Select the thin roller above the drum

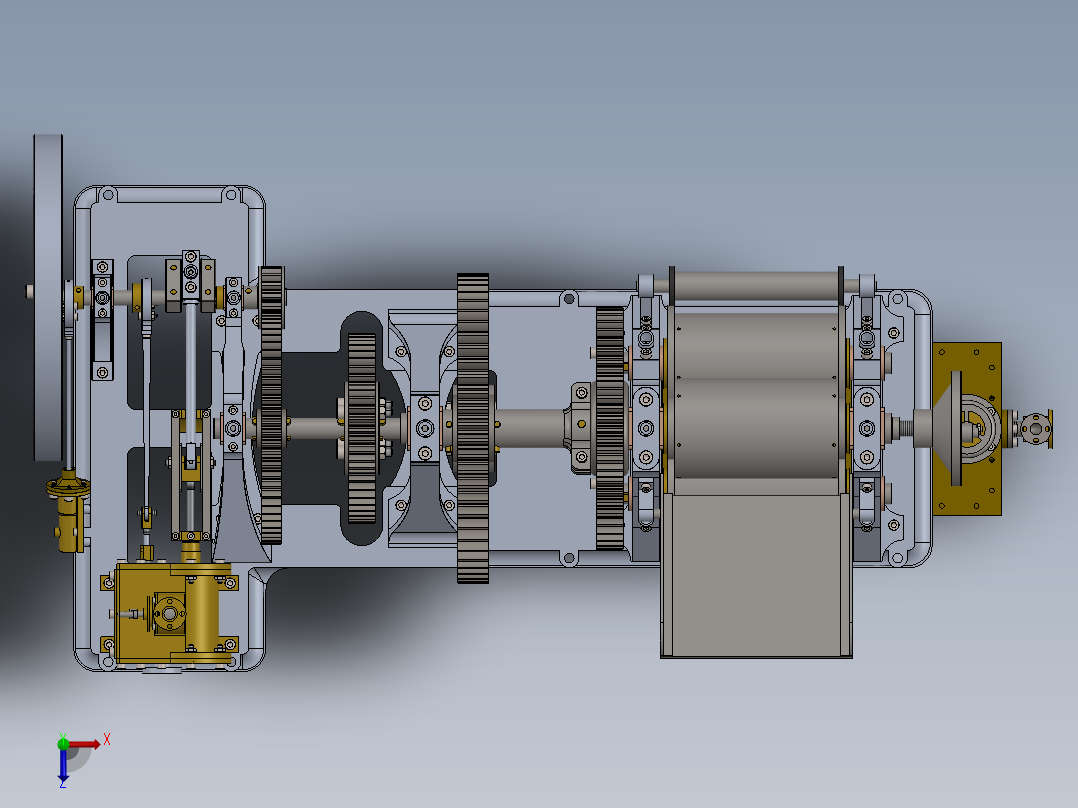[756, 285]
